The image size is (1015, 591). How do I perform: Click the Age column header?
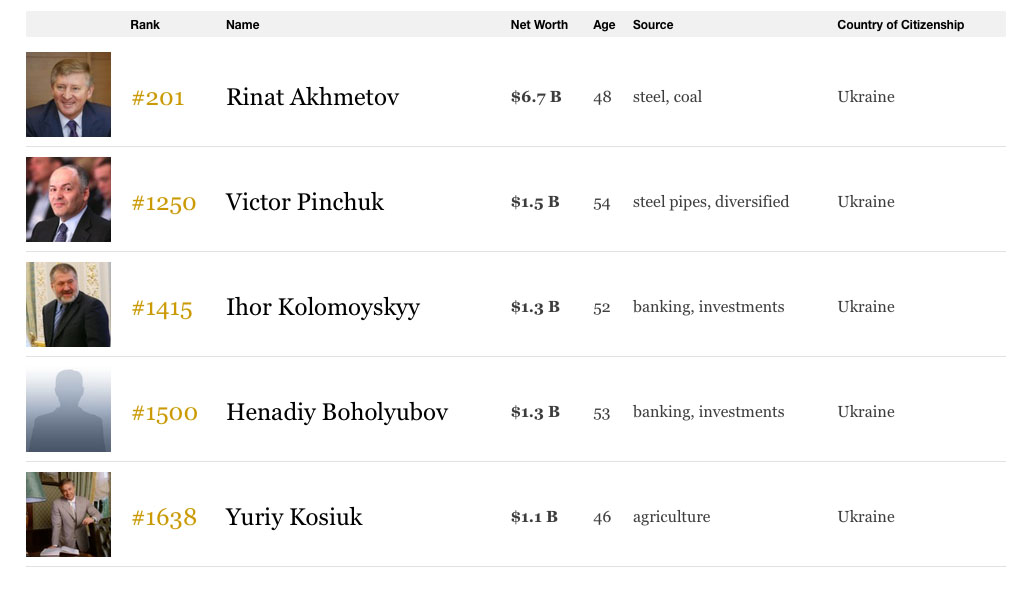pyautogui.click(x=604, y=25)
